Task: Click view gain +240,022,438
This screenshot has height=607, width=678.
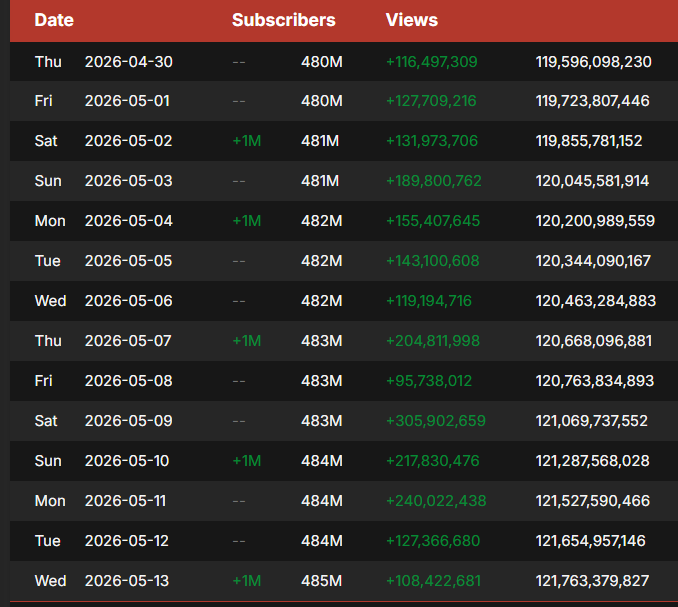Action: [x=436, y=501]
